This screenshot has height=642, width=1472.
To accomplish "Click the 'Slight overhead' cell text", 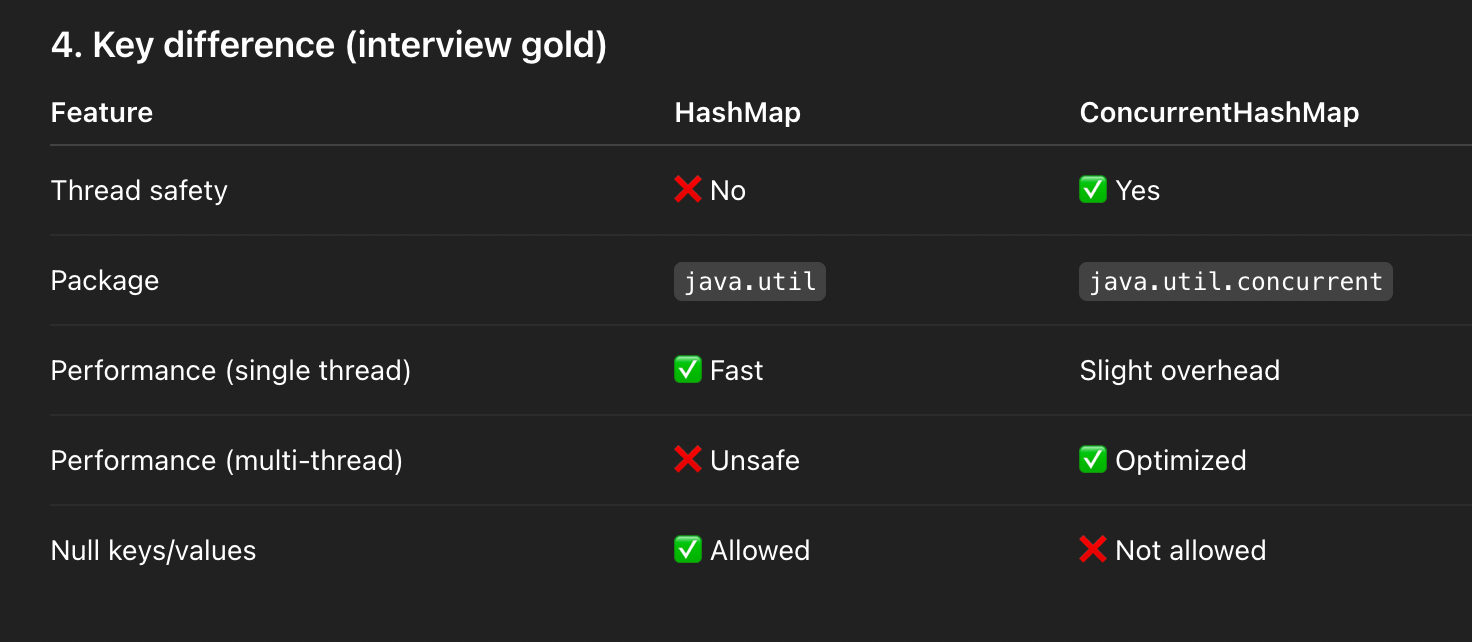I will pyautogui.click(x=1180, y=370).
